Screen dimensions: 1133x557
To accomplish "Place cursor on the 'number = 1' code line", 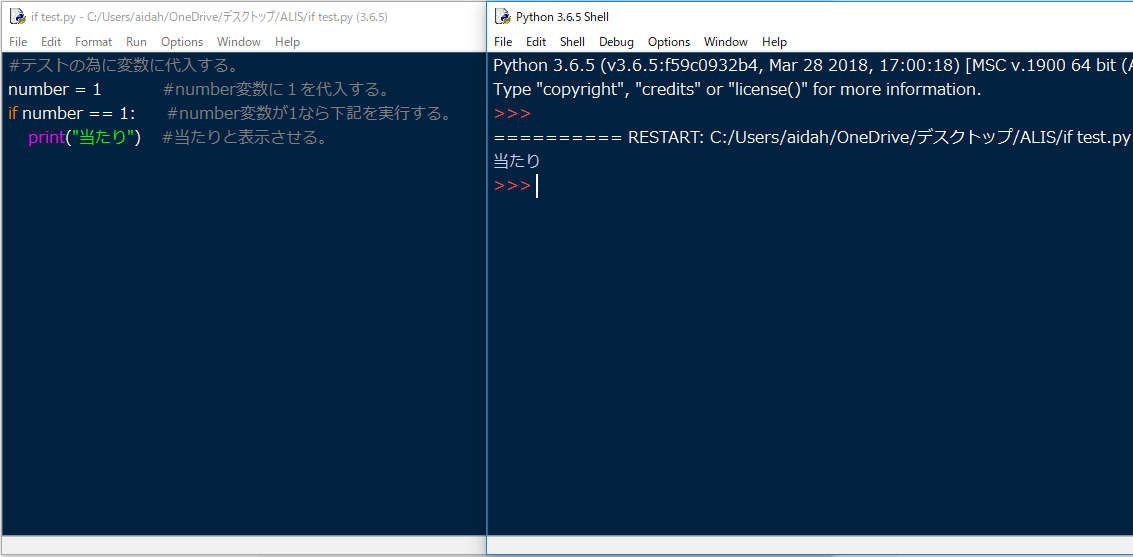I will (55, 90).
